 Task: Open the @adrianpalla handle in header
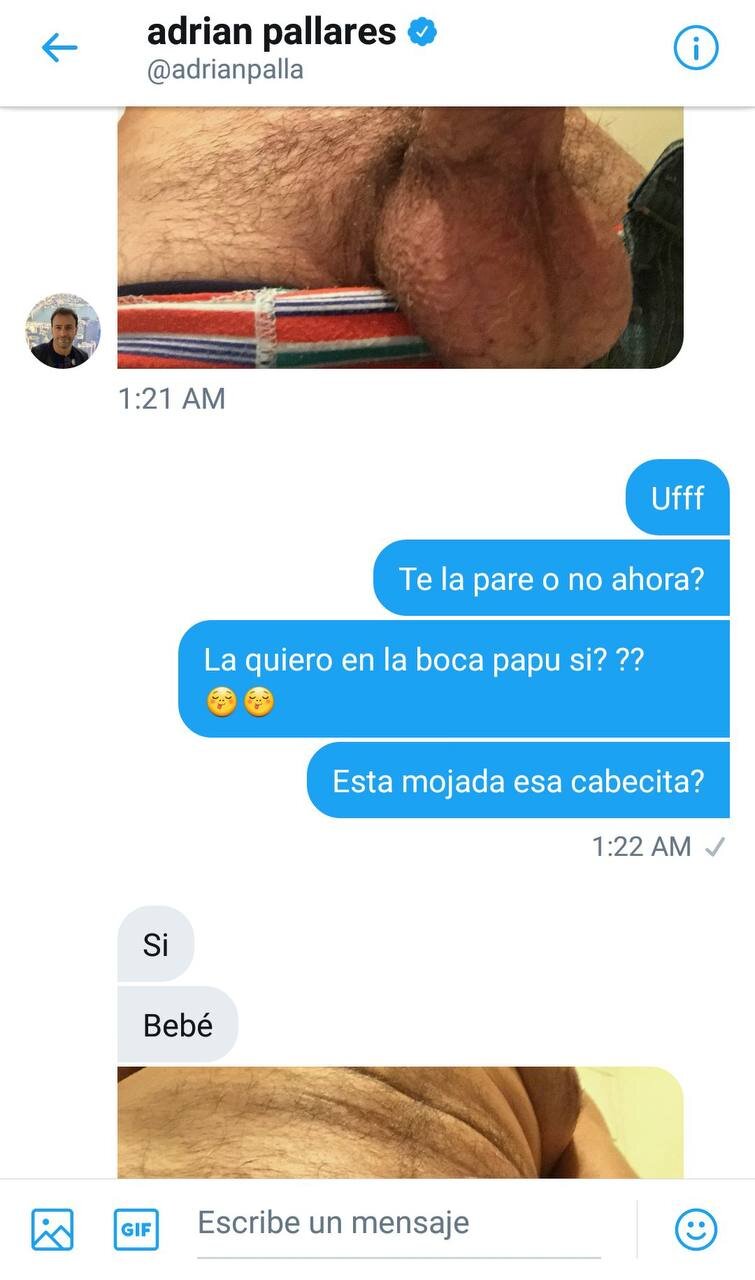click(225, 71)
